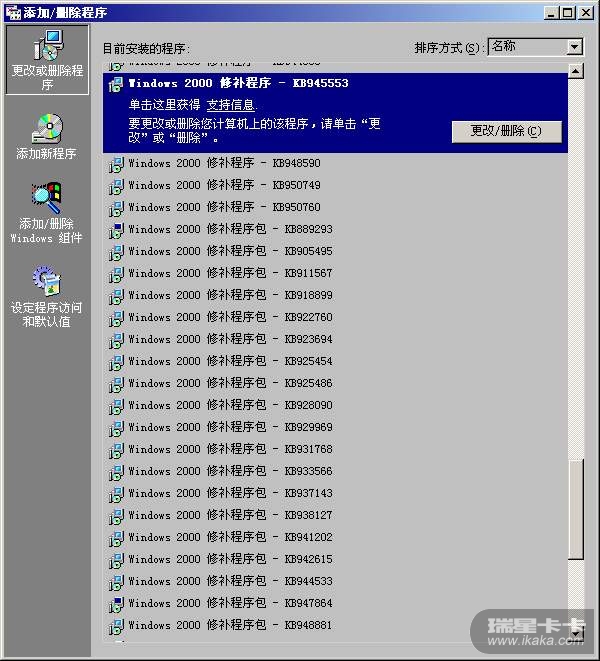Select the text 'Windows 2000 修补程序包 - KB929969'
Screen dimensions: 600x661
230,427
